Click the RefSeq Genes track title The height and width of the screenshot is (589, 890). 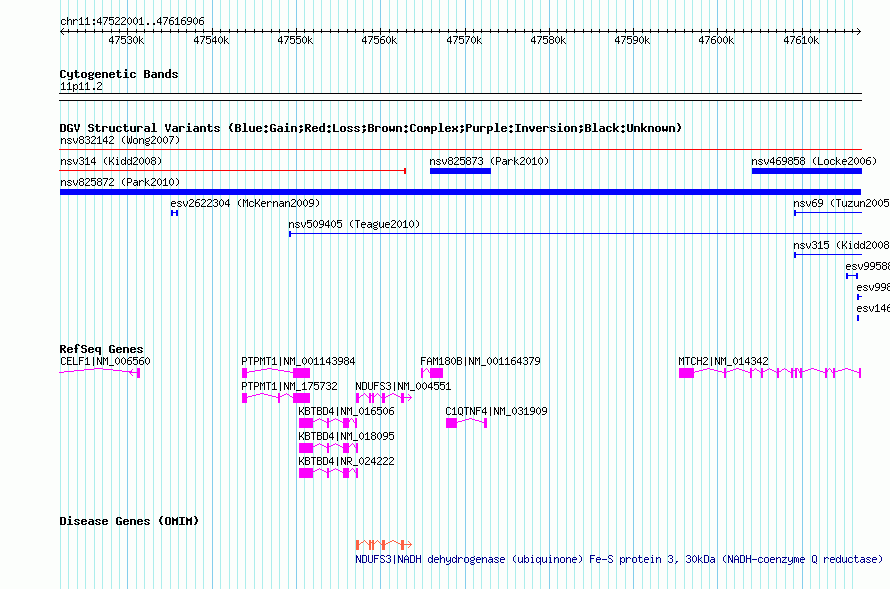[102, 349]
